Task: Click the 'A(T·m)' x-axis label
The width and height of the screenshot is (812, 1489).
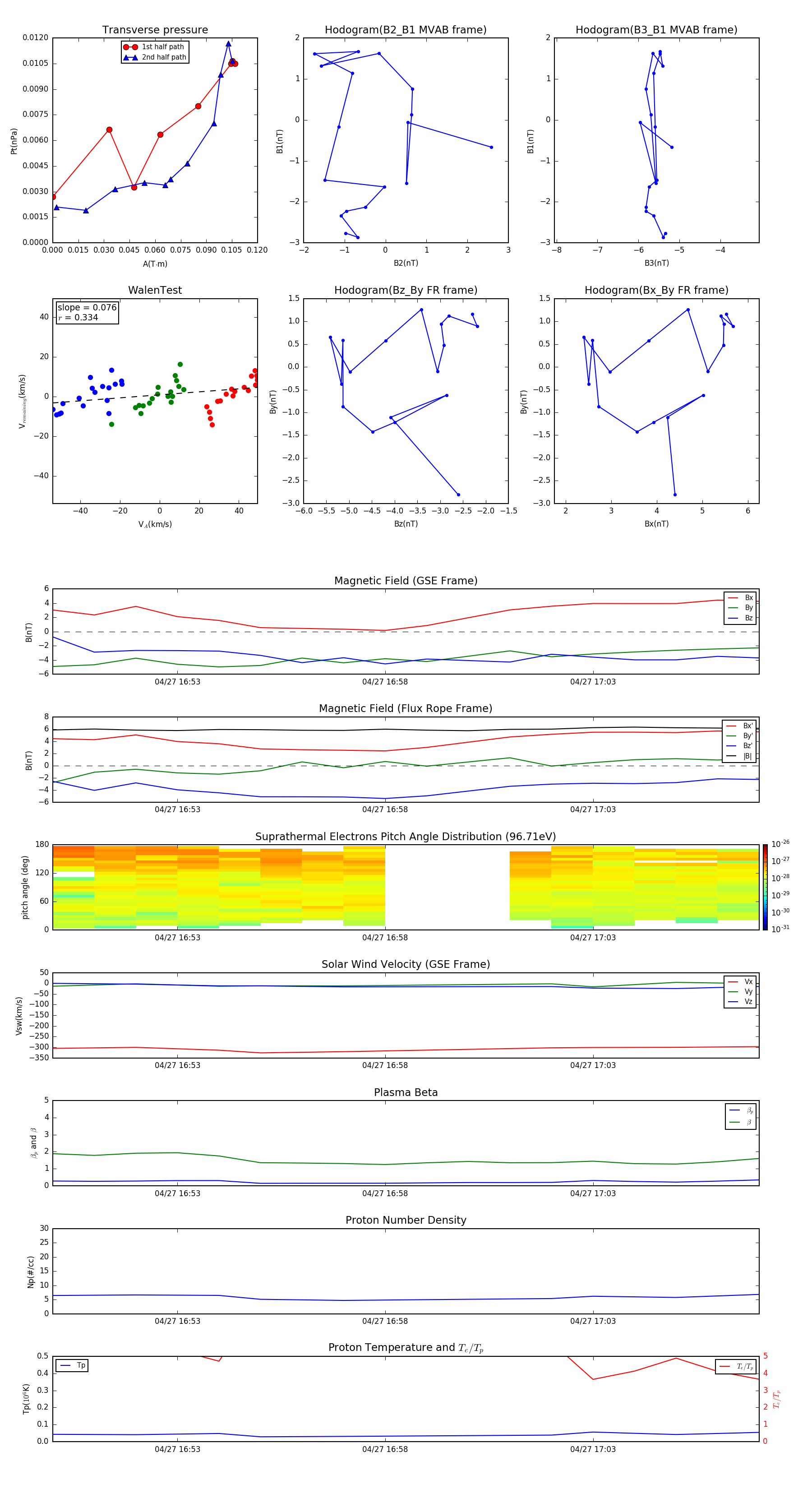Action: (155, 264)
